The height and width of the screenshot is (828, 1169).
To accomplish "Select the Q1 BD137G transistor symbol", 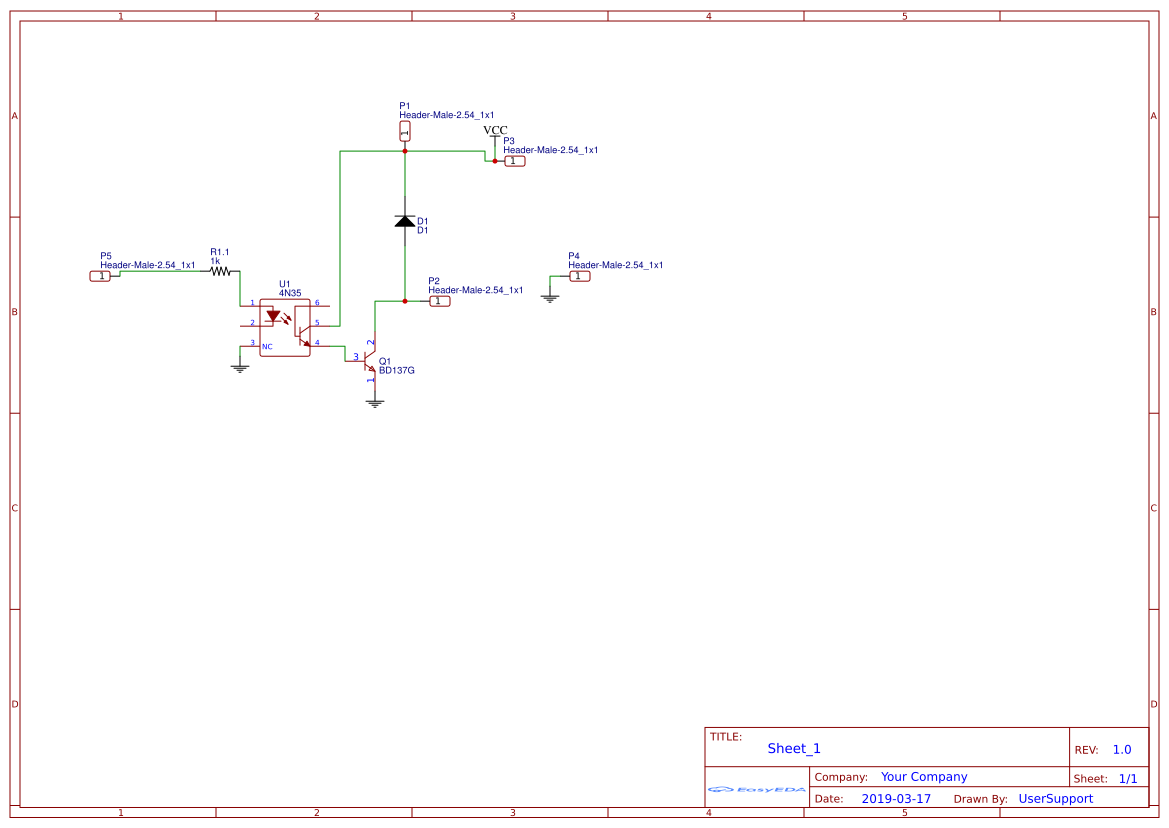I will point(370,361).
